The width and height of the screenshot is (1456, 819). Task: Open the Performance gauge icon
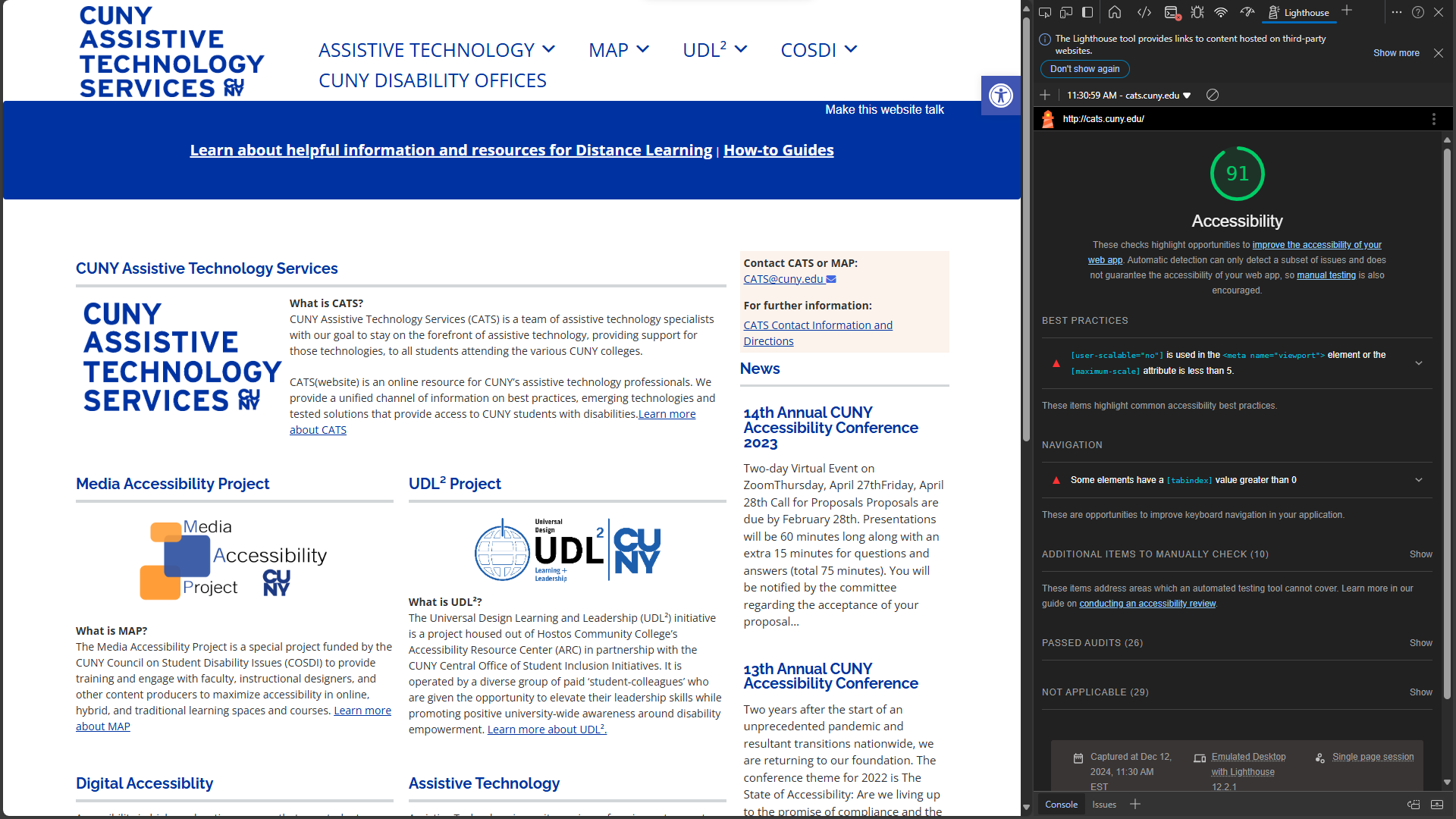pyautogui.click(x=1247, y=12)
